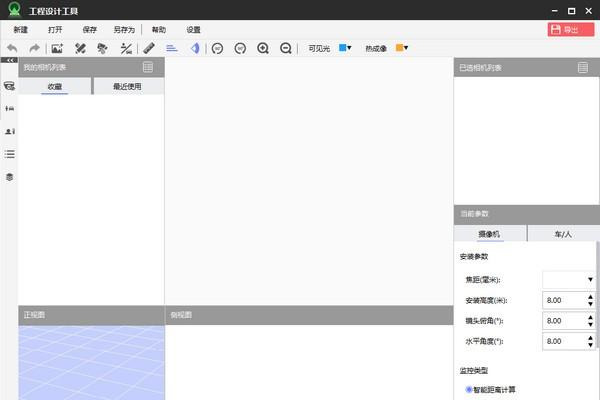Close the 工程设计工具 window
This screenshot has width=600, height=400.
click(589, 11)
